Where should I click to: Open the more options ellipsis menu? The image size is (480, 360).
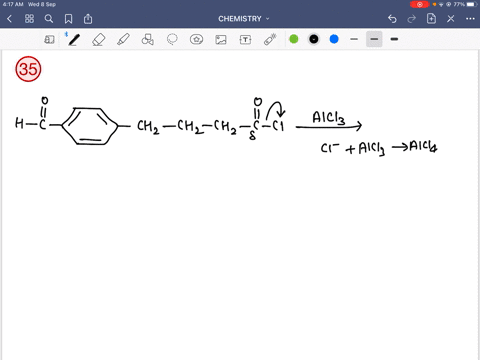click(x=470, y=19)
